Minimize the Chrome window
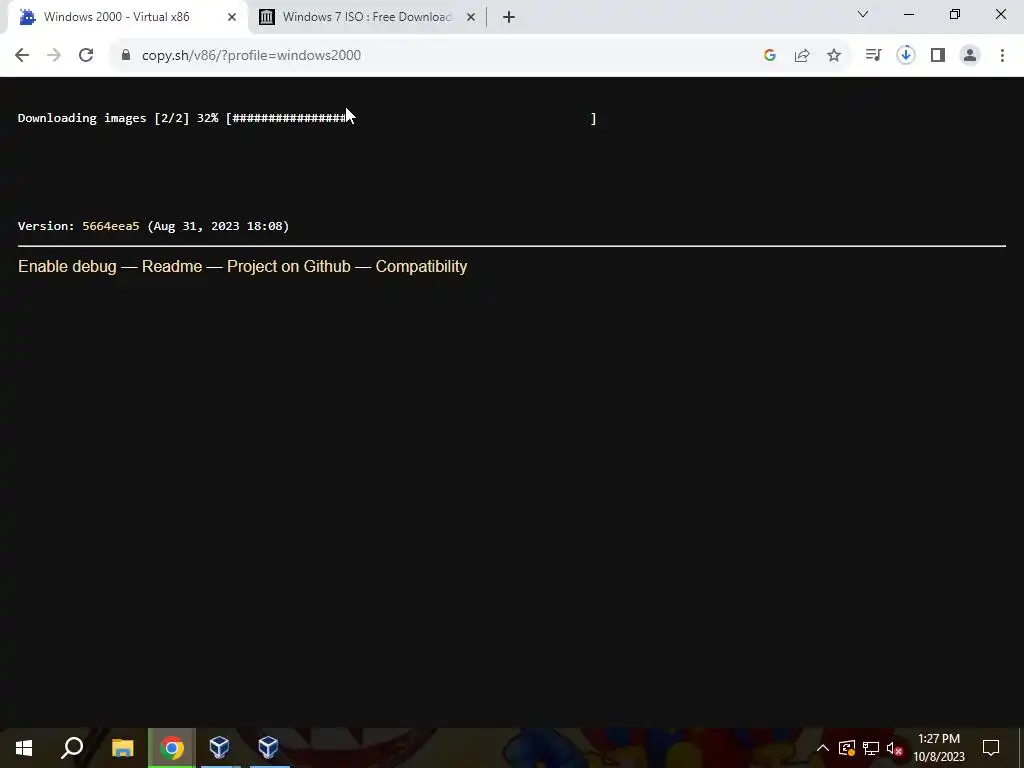Screen dimensions: 1024x768 coord(909,14)
